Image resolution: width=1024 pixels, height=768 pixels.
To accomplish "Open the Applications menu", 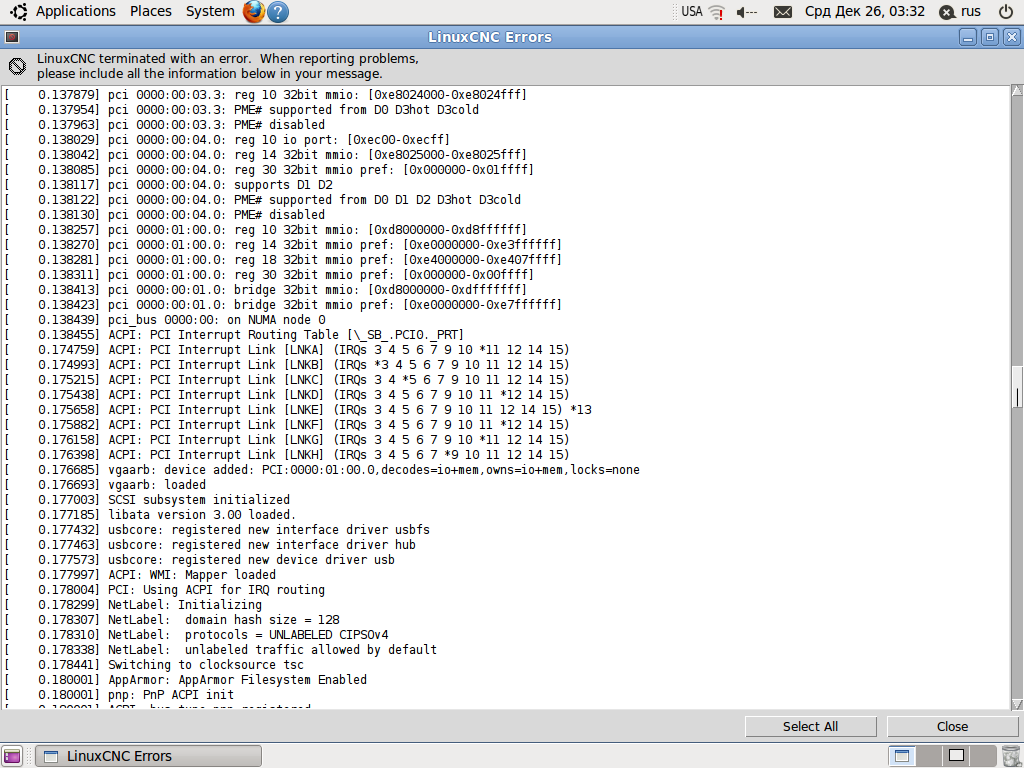I will click(75, 11).
